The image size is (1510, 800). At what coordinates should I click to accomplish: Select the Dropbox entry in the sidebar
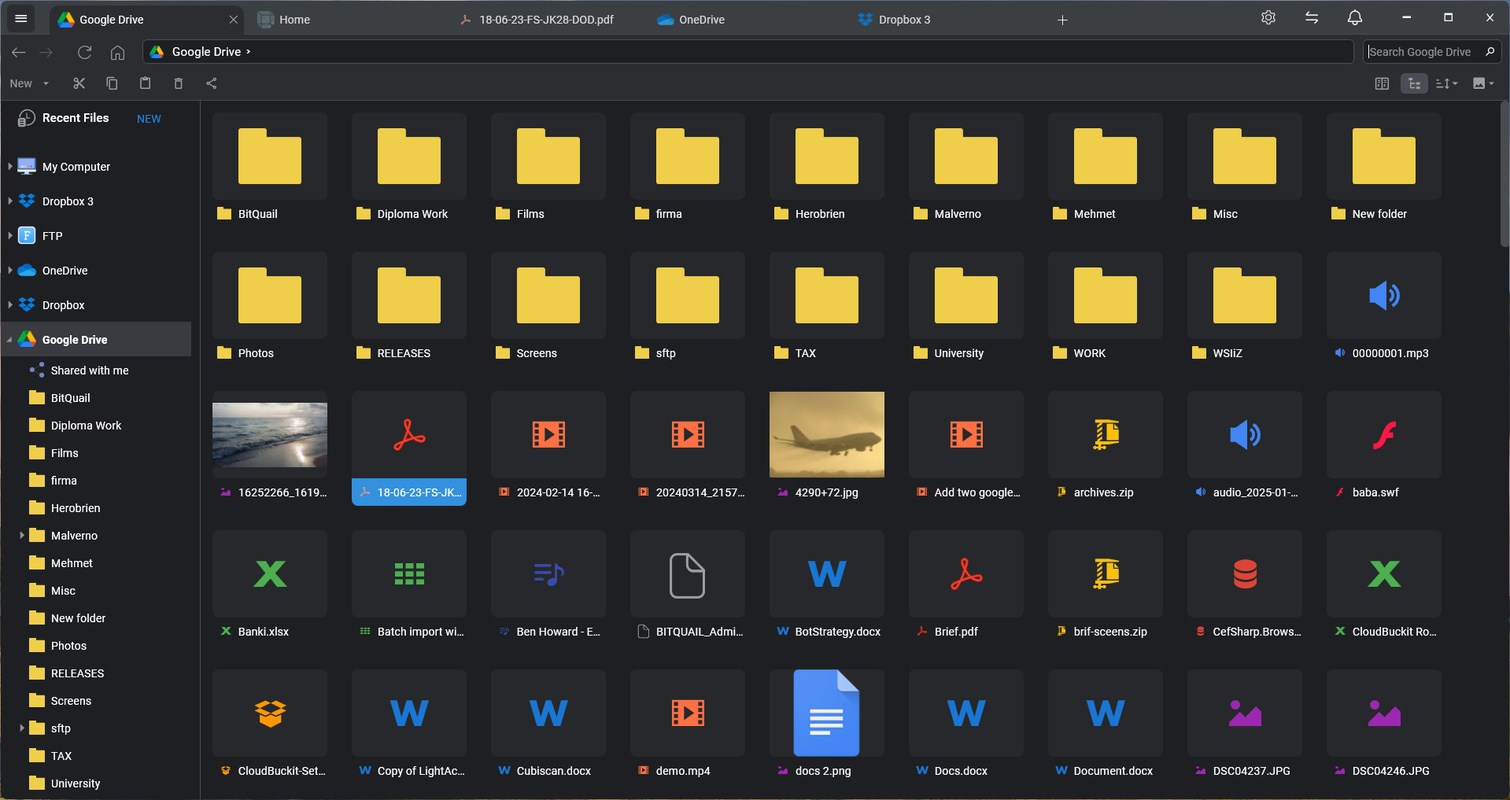click(63, 305)
